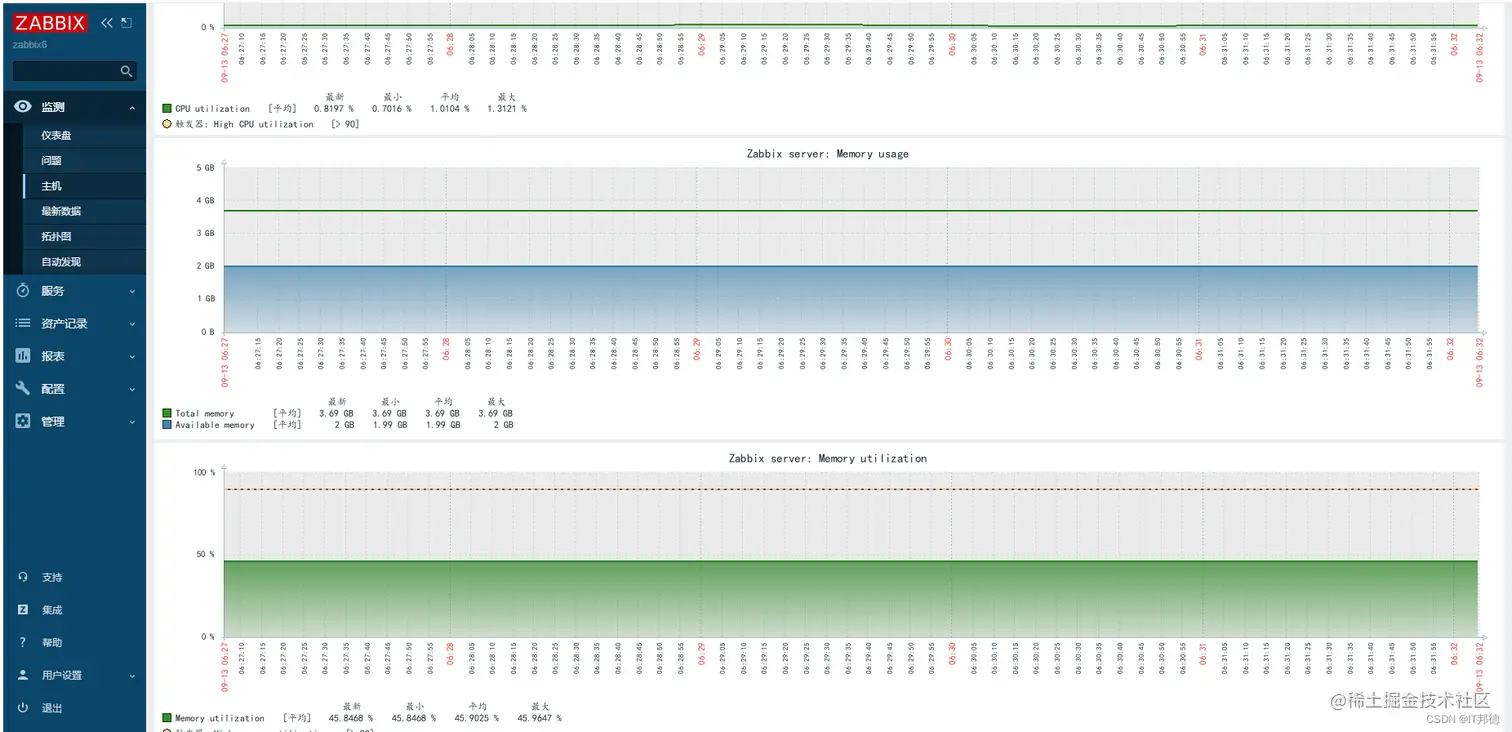Click the 集成 Z icon

[x=23, y=609]
